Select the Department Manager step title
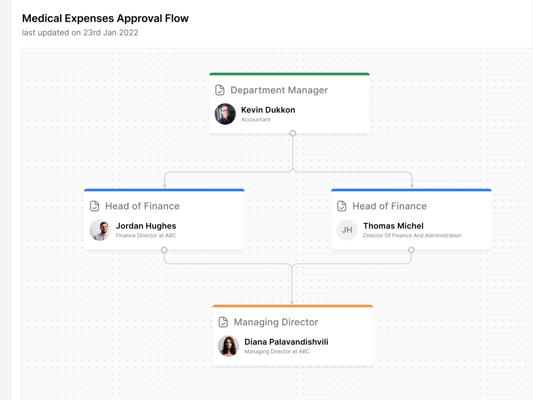This screenshot has width=533, height=400. [x=279, y=90]
